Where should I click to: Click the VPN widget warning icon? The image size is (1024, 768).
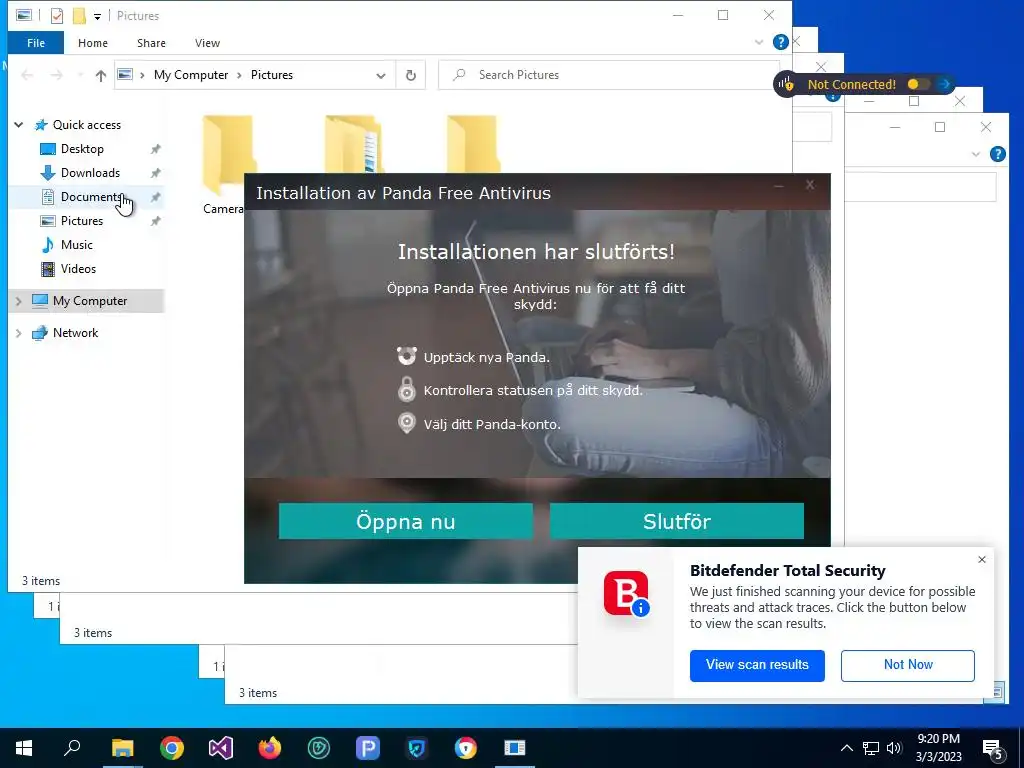tap(786, 84)
